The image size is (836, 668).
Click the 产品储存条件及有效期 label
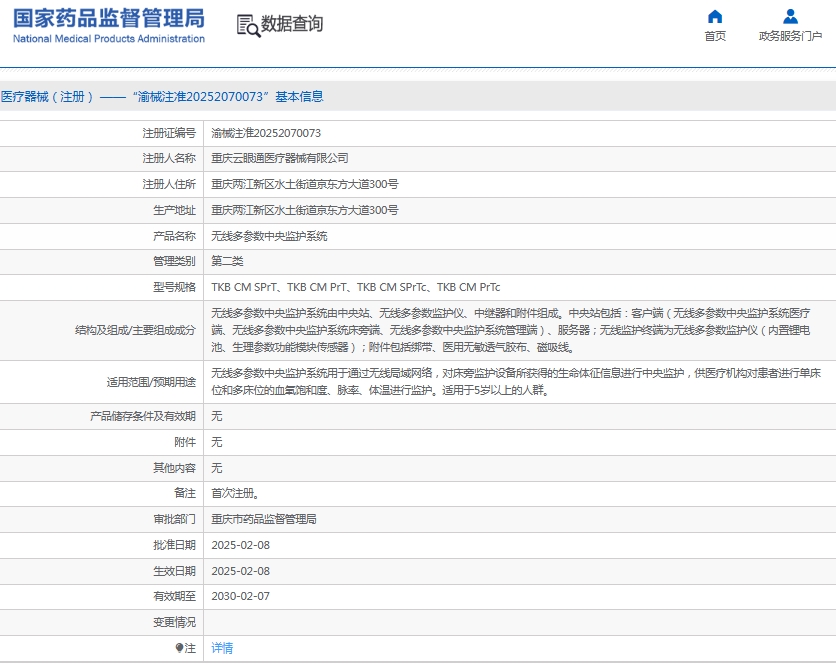point(143,416)
